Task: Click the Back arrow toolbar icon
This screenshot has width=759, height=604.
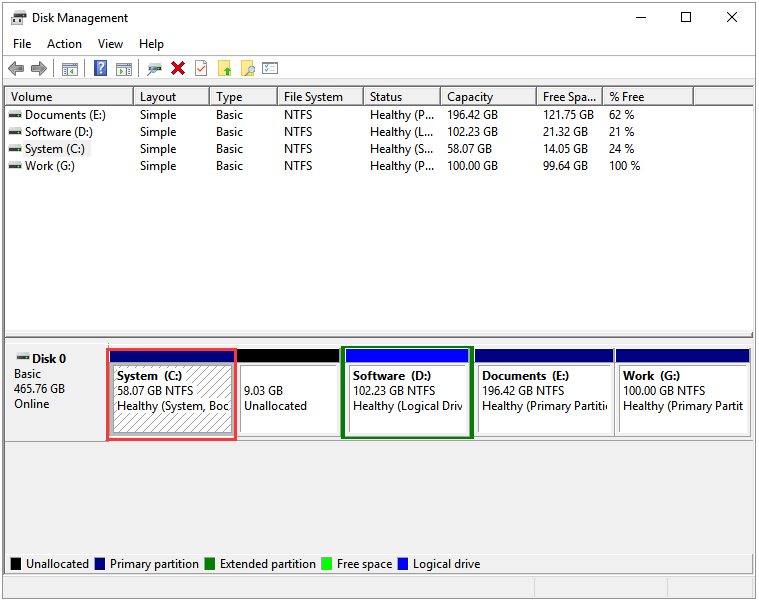Action: click(x=16, y=69)
